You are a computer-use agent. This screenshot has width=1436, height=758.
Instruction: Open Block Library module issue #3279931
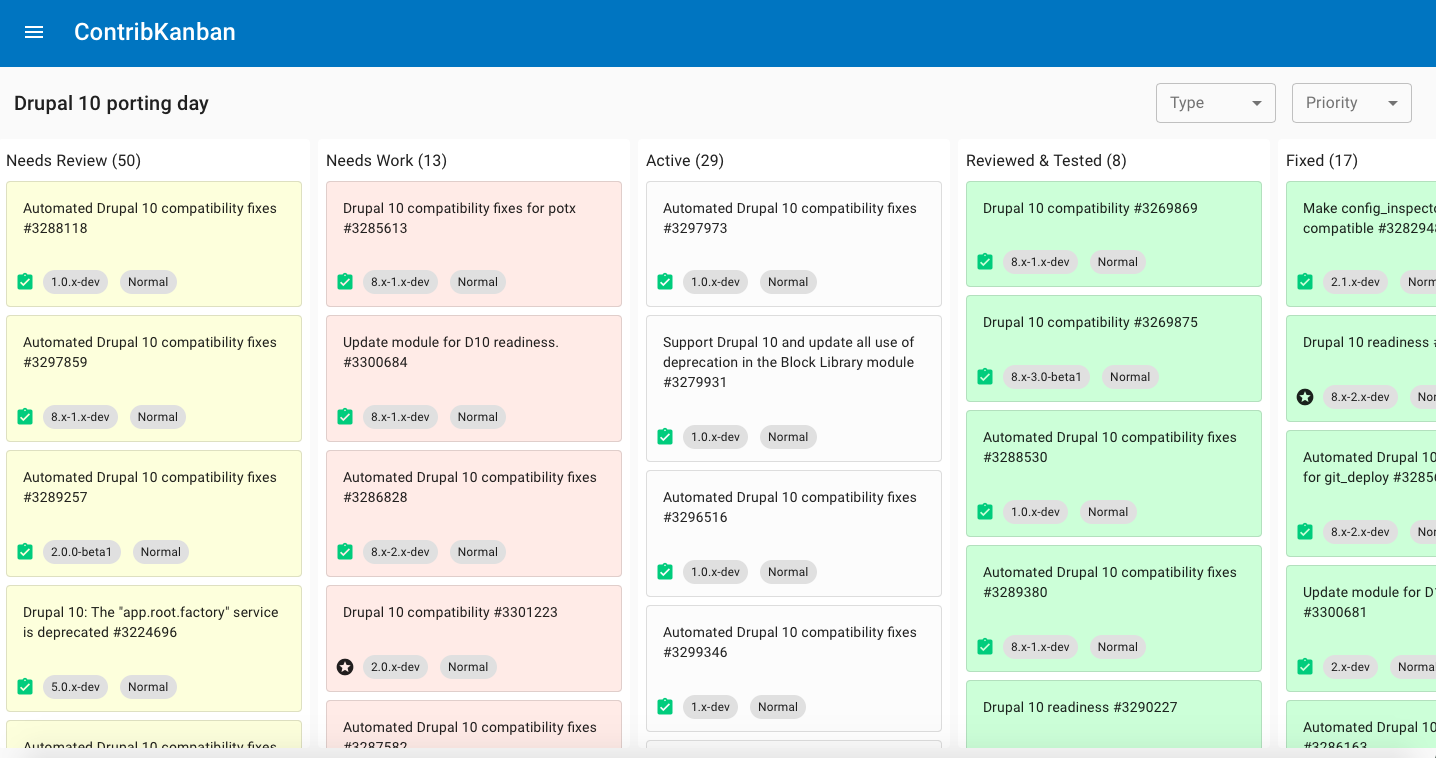[794, 388]
